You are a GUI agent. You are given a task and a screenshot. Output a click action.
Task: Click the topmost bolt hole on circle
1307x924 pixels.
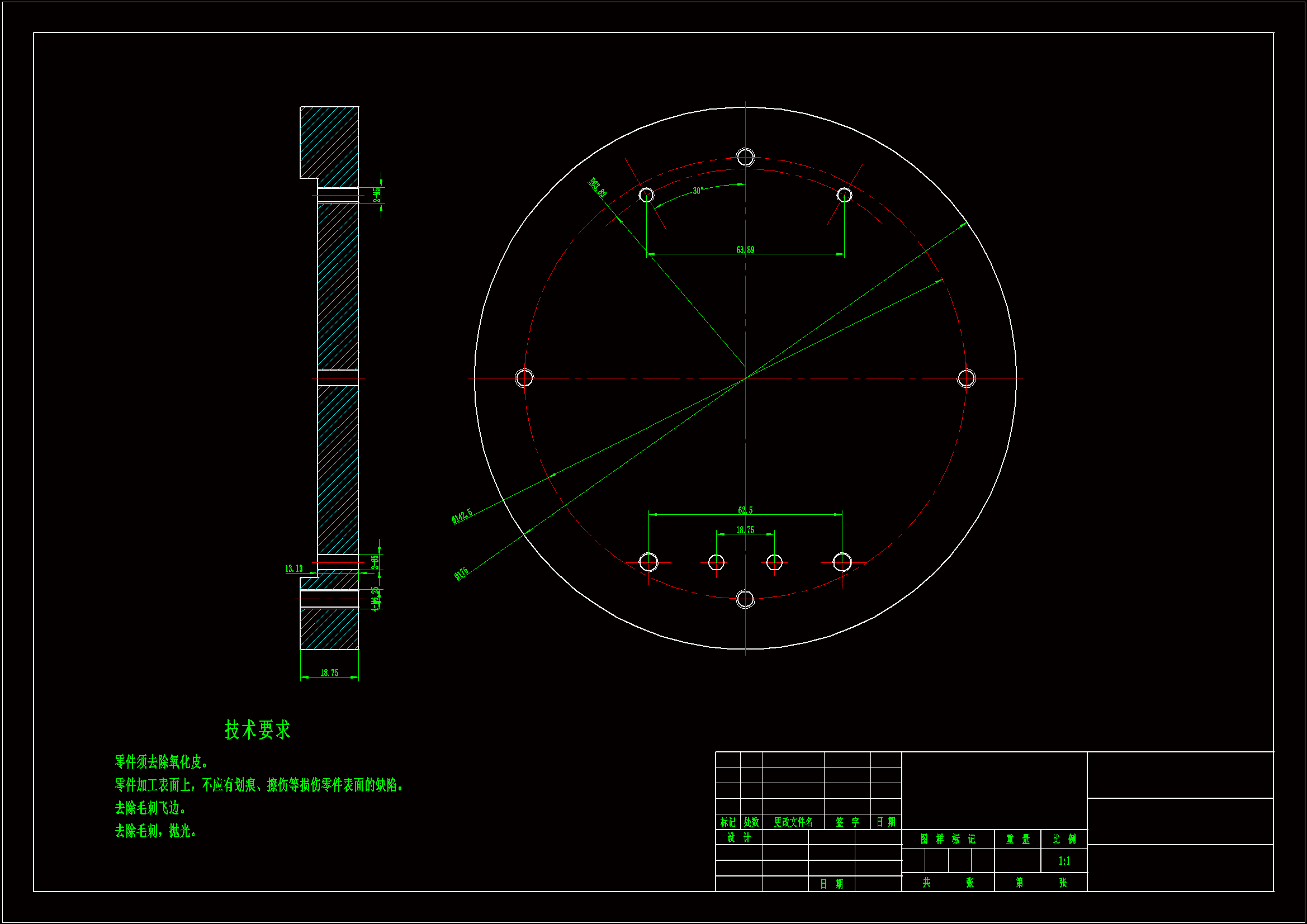click(745, 157)
